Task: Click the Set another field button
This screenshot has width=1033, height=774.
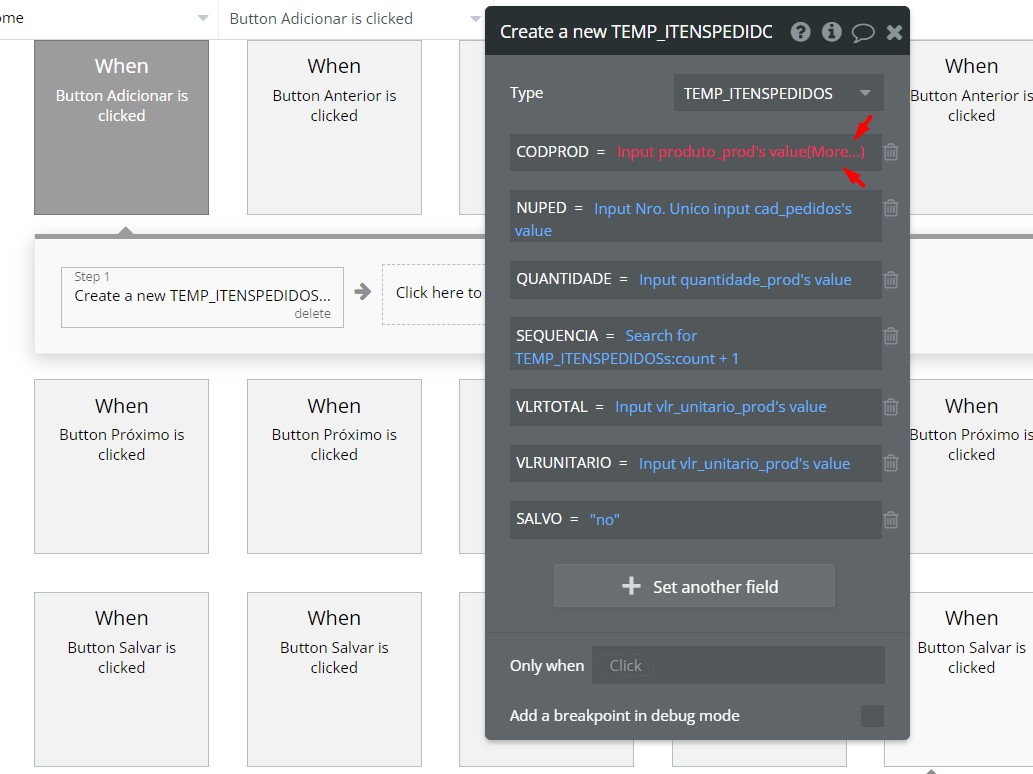Action: click(694, 586)
